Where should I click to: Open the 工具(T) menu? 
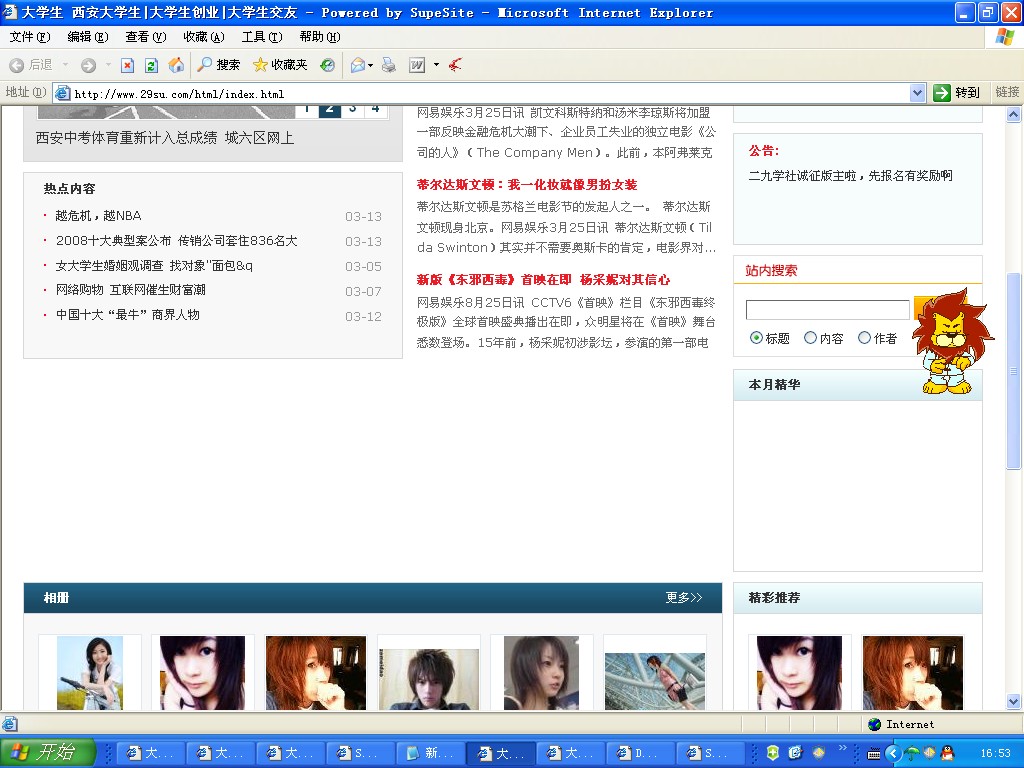(x=262, y=37)
